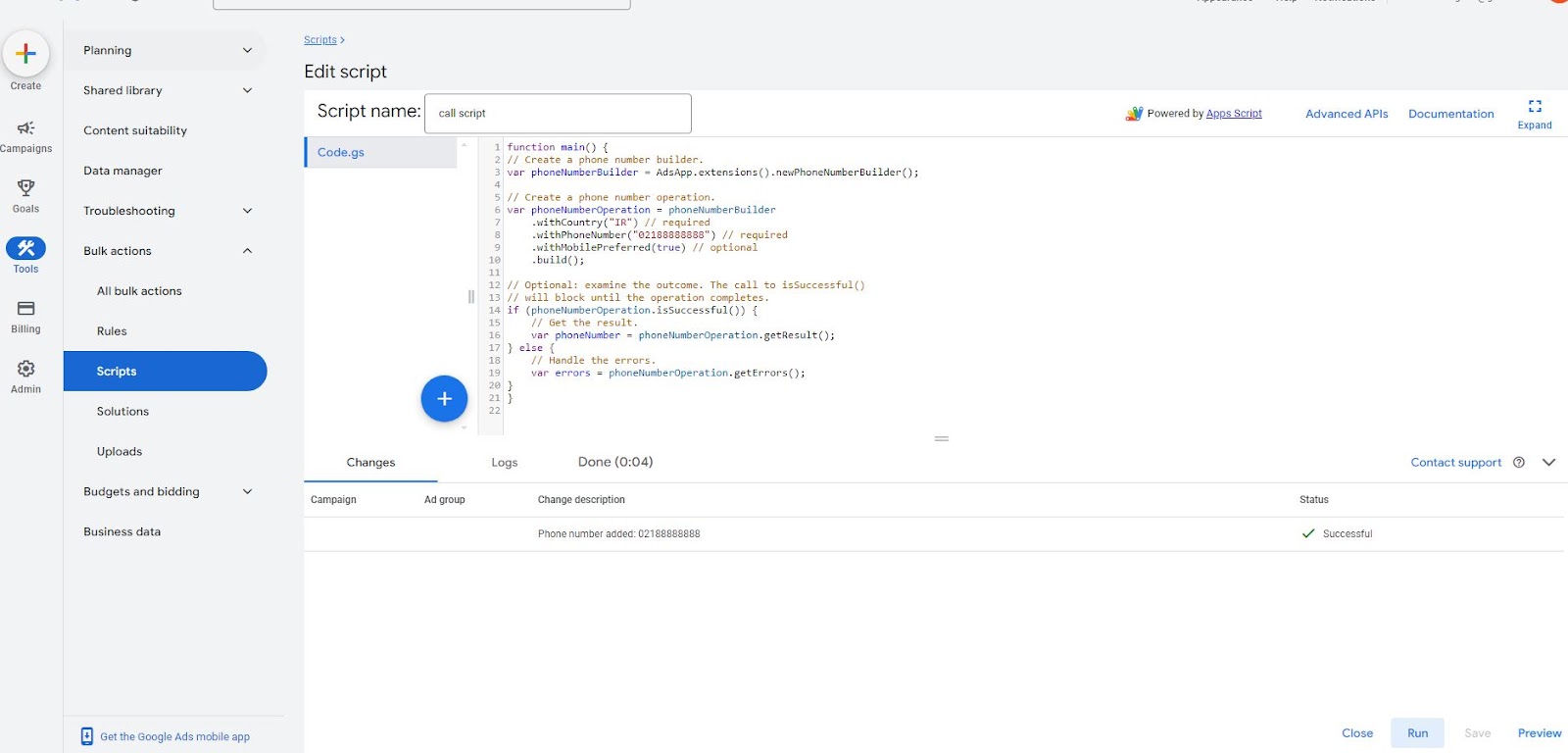This screenshot has height=753, width=1568.
Task: Click the Expand fullscreen icon
Action: (x=1535, y=106)
